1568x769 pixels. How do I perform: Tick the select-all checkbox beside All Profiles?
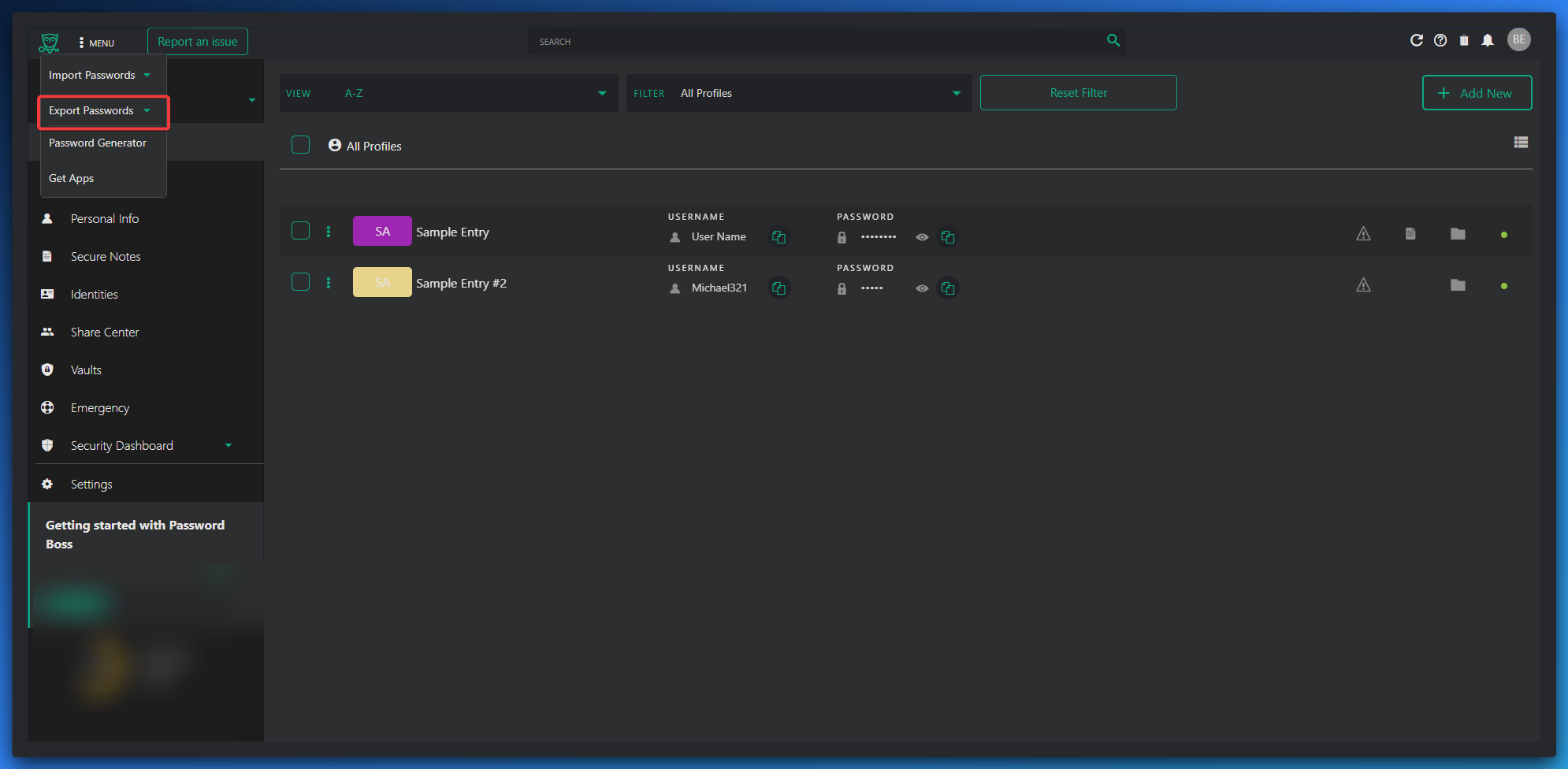click(x=300, y=145)
